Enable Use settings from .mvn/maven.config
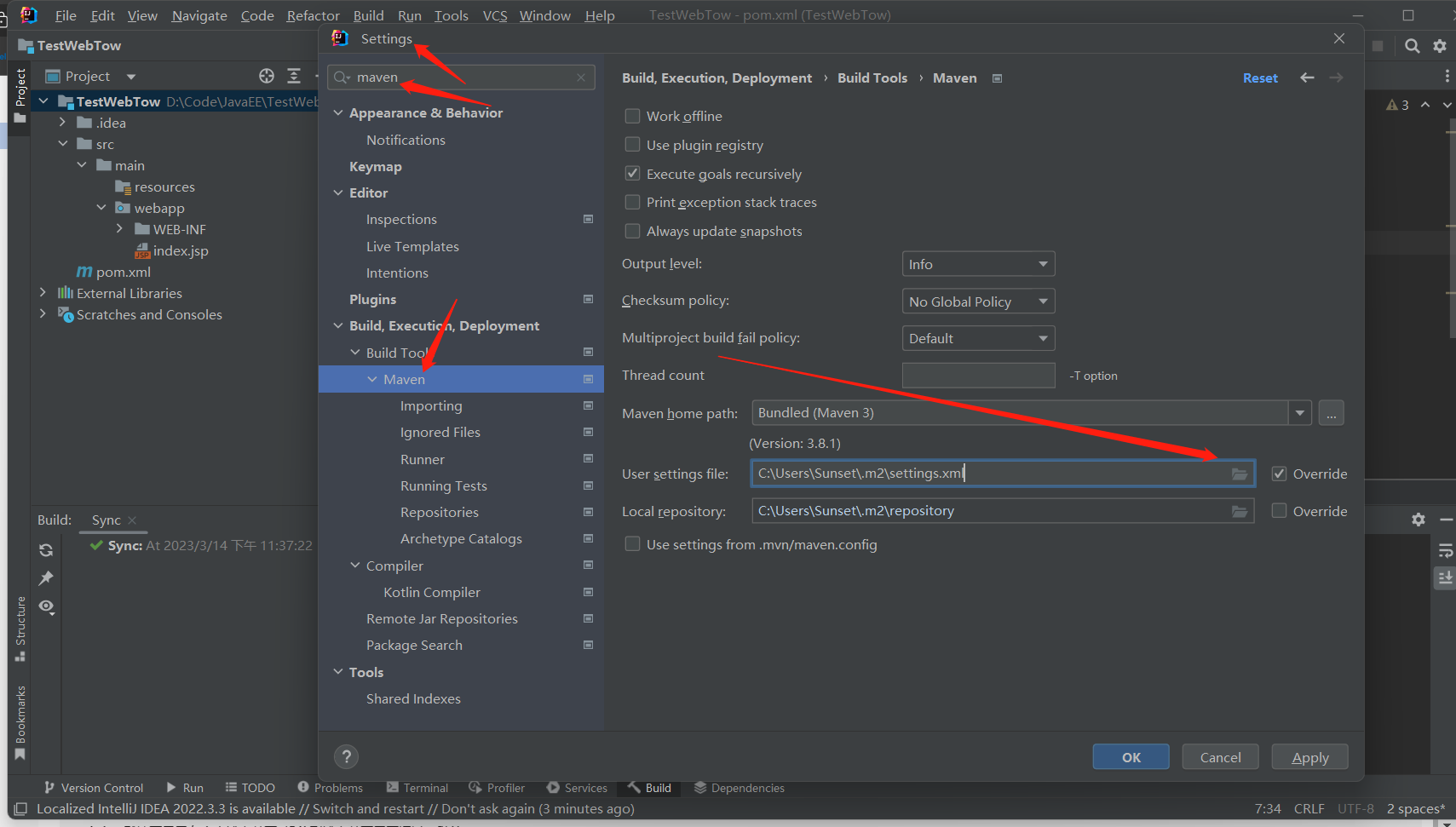The width and height of the screenshot is (1456, 827). tap(632, 544)
